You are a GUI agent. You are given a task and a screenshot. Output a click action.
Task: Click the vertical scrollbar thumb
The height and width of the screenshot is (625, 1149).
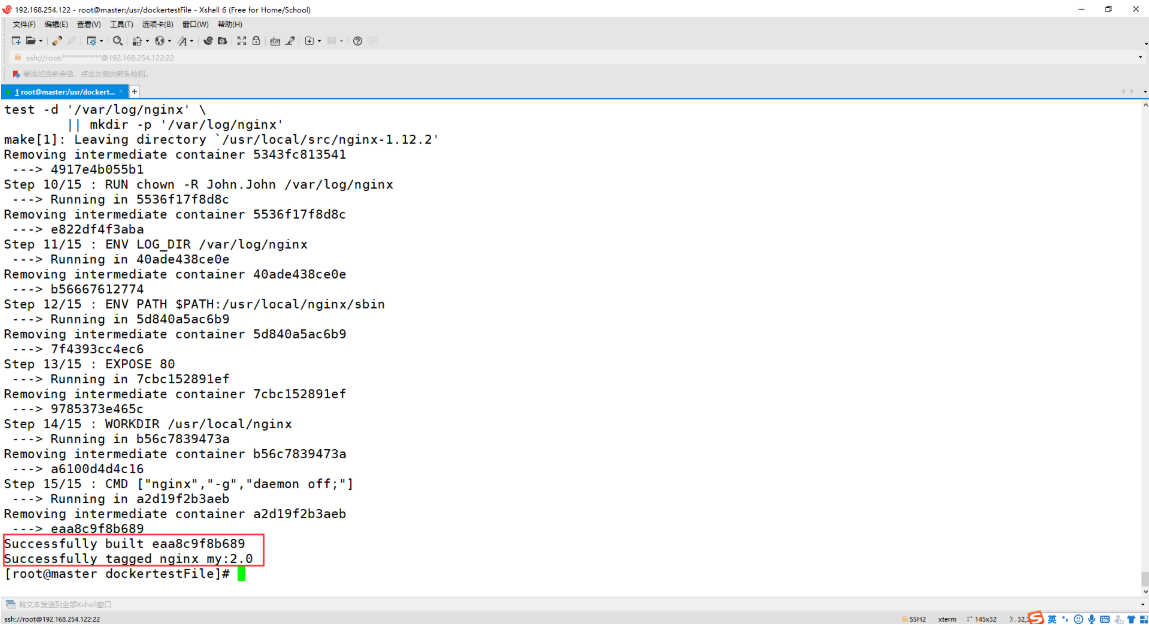(x=1145, y=579)
